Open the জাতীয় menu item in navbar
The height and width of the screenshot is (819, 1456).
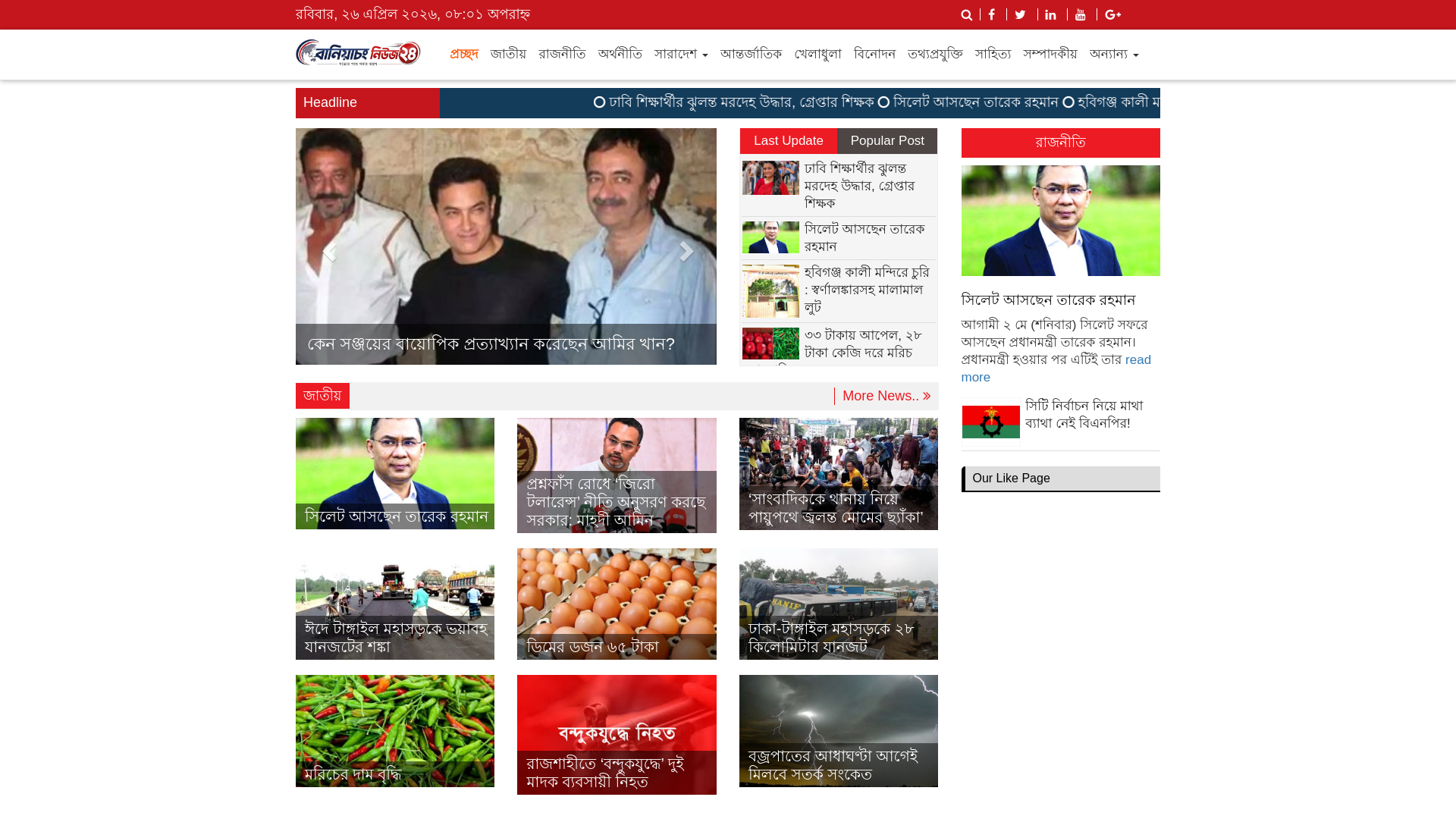point(508,55)
